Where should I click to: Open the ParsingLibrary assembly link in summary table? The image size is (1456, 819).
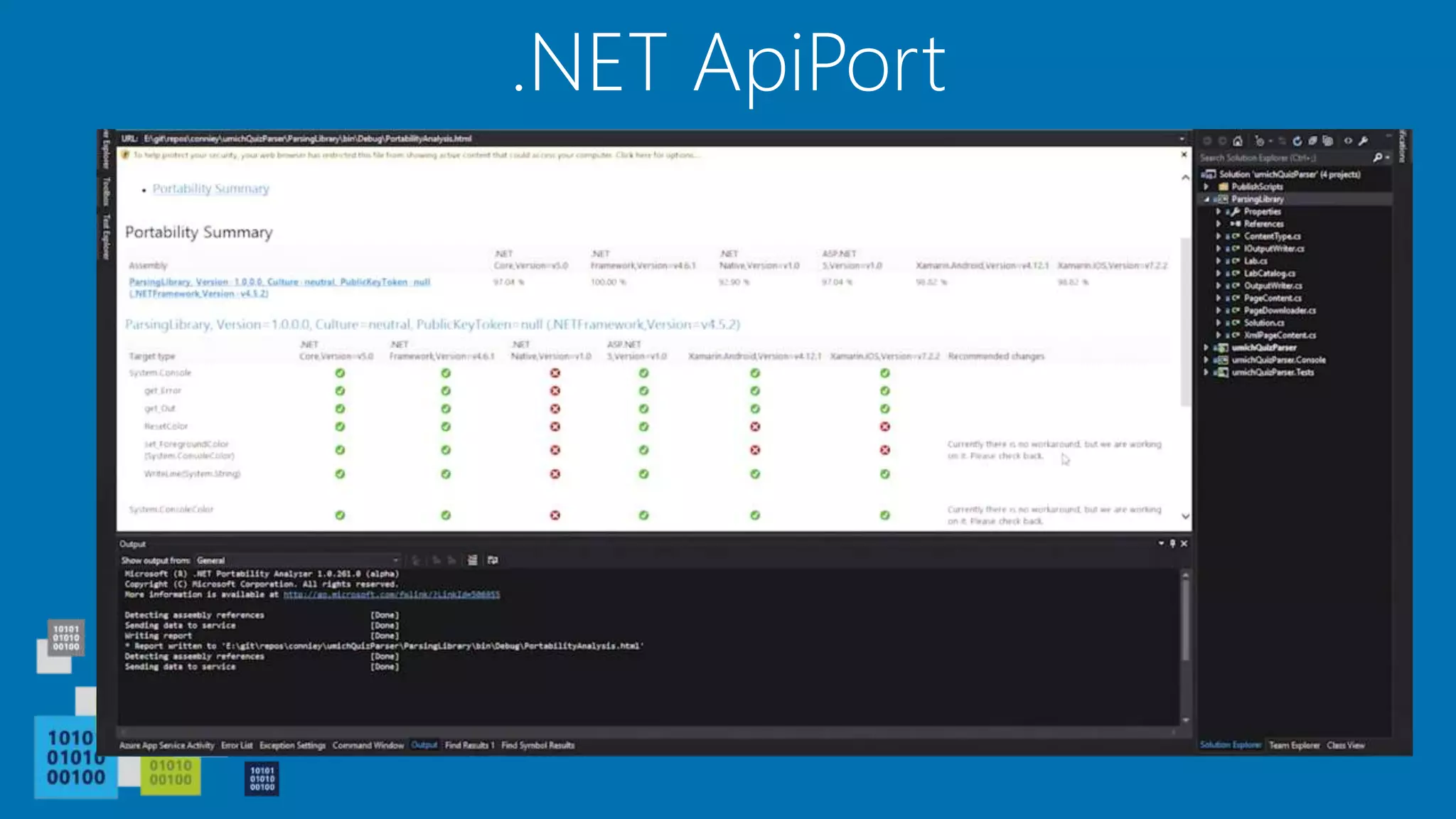[279, 288]
